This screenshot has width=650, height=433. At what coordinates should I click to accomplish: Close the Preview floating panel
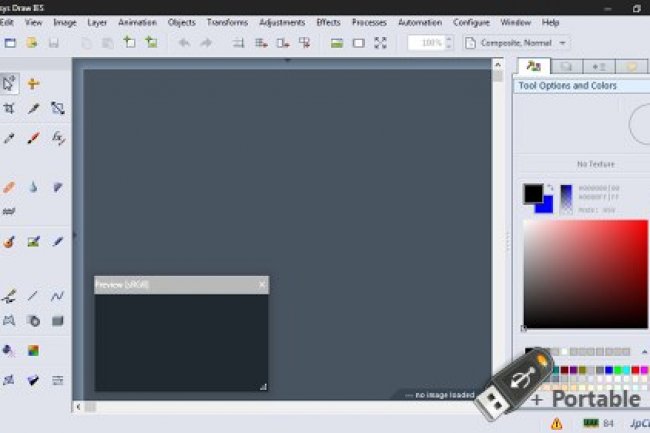coord(262,285)
